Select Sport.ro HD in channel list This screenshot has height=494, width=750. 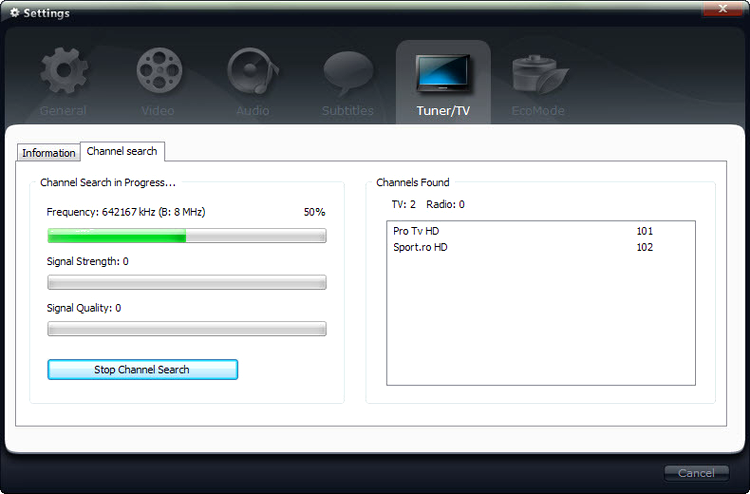click(420, 247)
